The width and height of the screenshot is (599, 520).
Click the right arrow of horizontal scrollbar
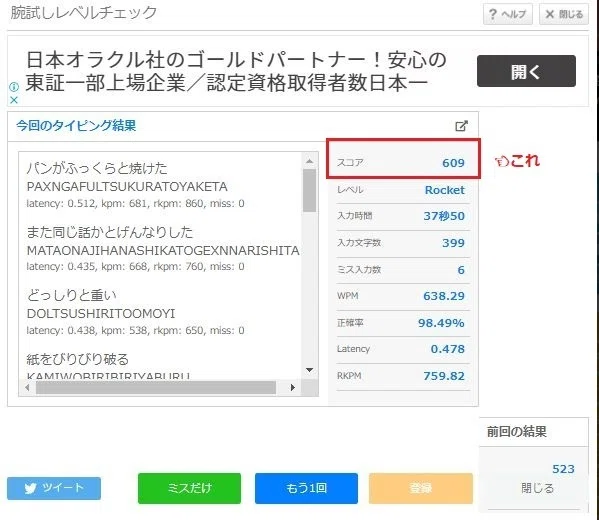coord(293,387)
